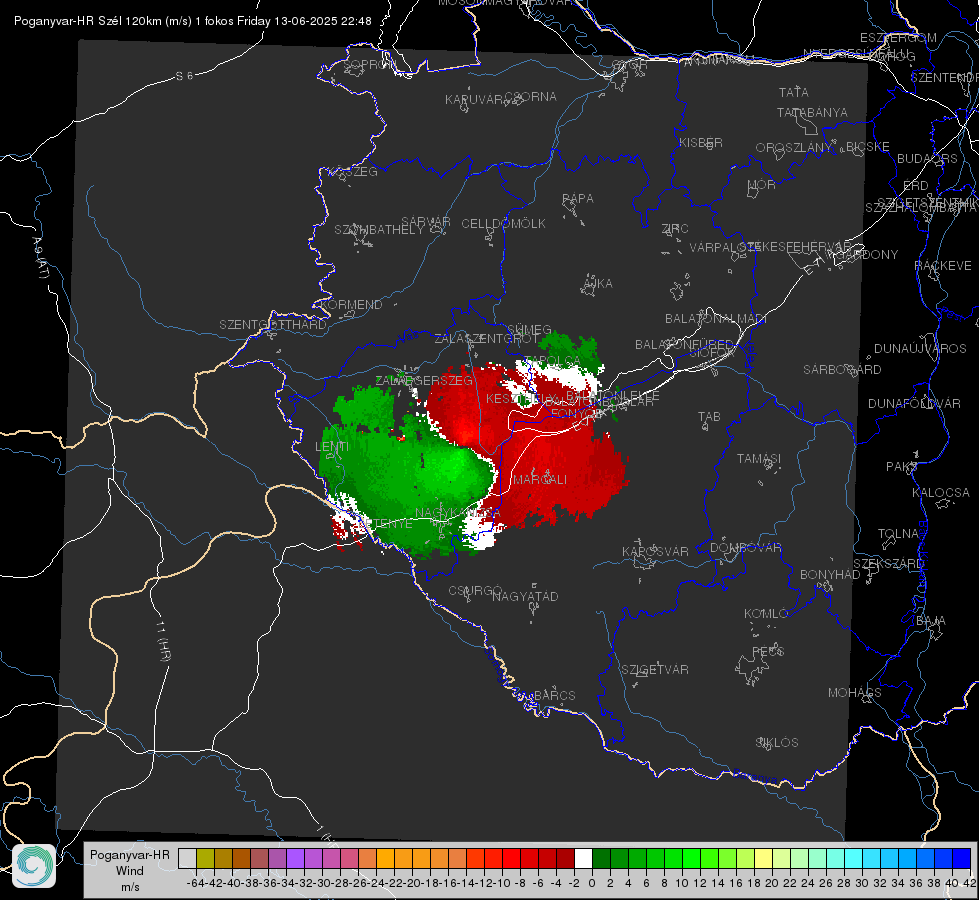Screen dimensions: 979x900
Task: Click the SIKLOS city label
Action: pos(777,743)
